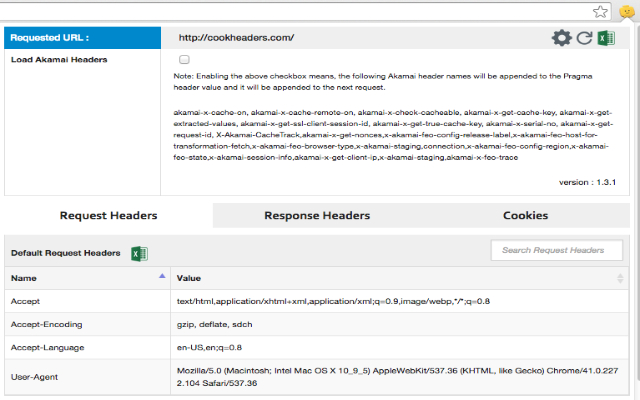Click the Mozilla/5.0 User-Agent value
The height and width of the screenshot is (400, 640).
[400, 377]
